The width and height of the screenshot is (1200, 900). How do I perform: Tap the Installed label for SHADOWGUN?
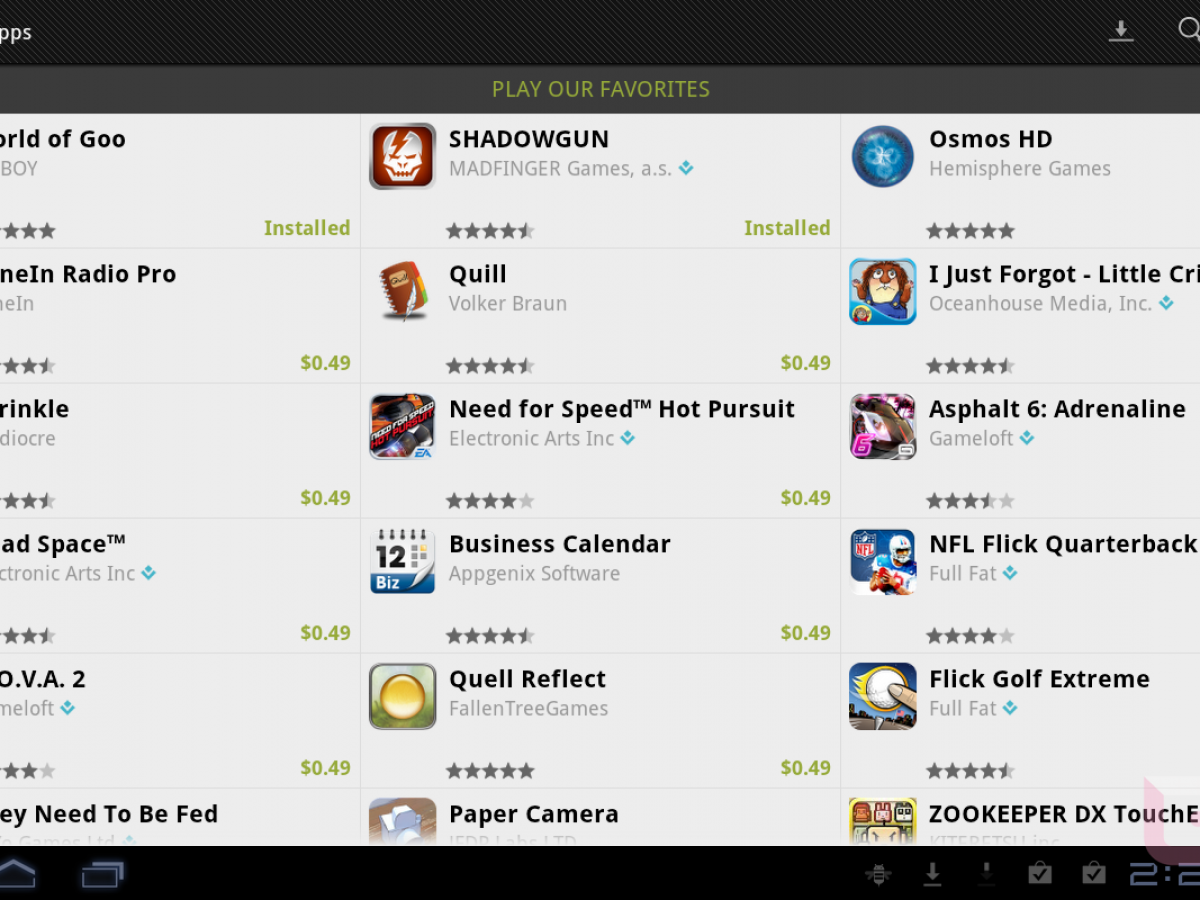pyautogui.click(x=787, y=228)
